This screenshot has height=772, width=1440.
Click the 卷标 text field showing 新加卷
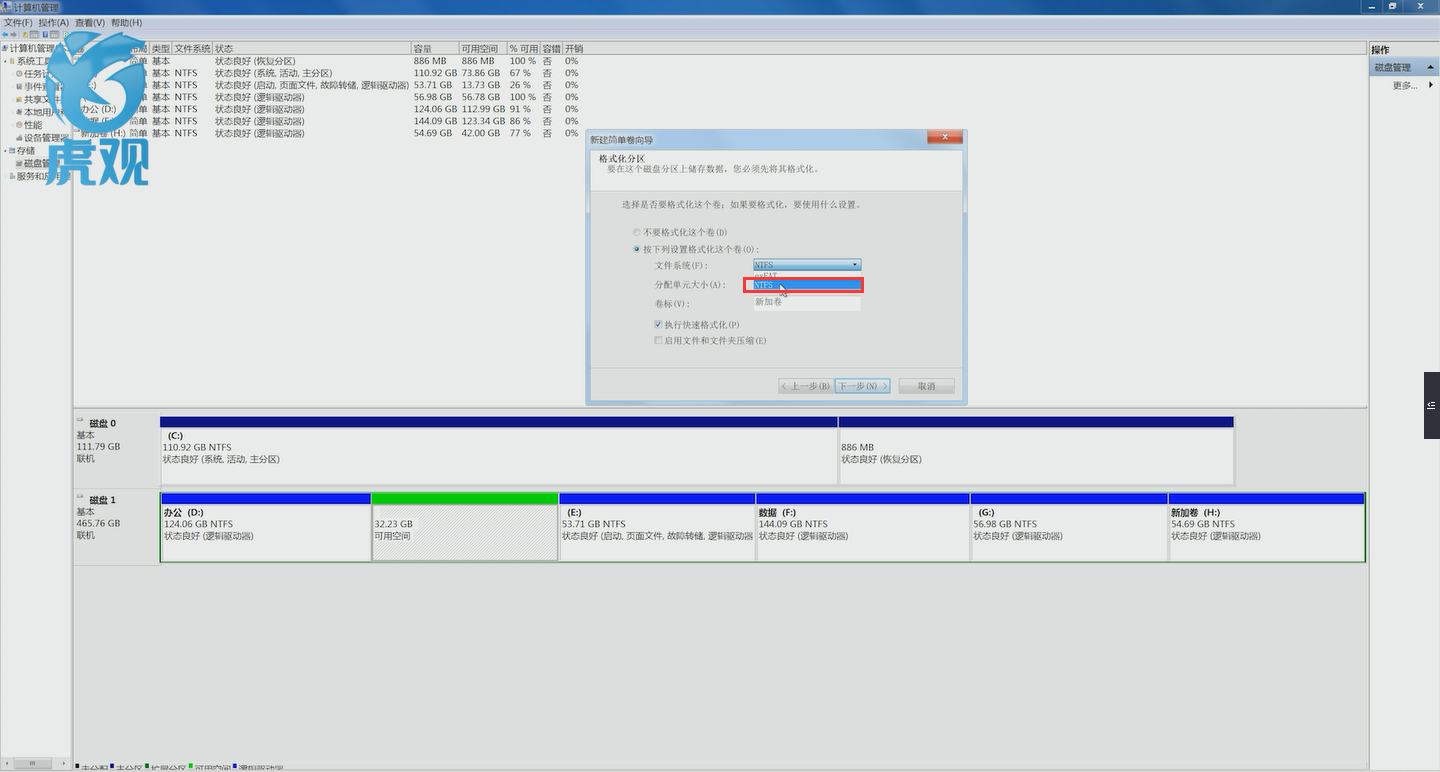coord(807,302)
